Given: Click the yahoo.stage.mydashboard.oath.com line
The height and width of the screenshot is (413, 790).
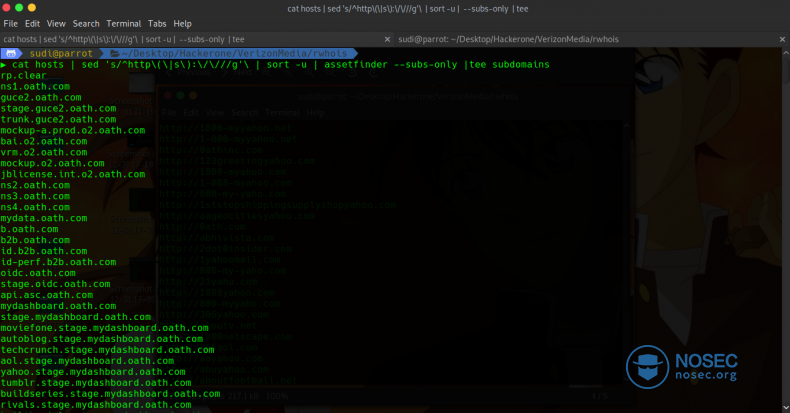Looking at the screenshot, I should click(93, 372).
